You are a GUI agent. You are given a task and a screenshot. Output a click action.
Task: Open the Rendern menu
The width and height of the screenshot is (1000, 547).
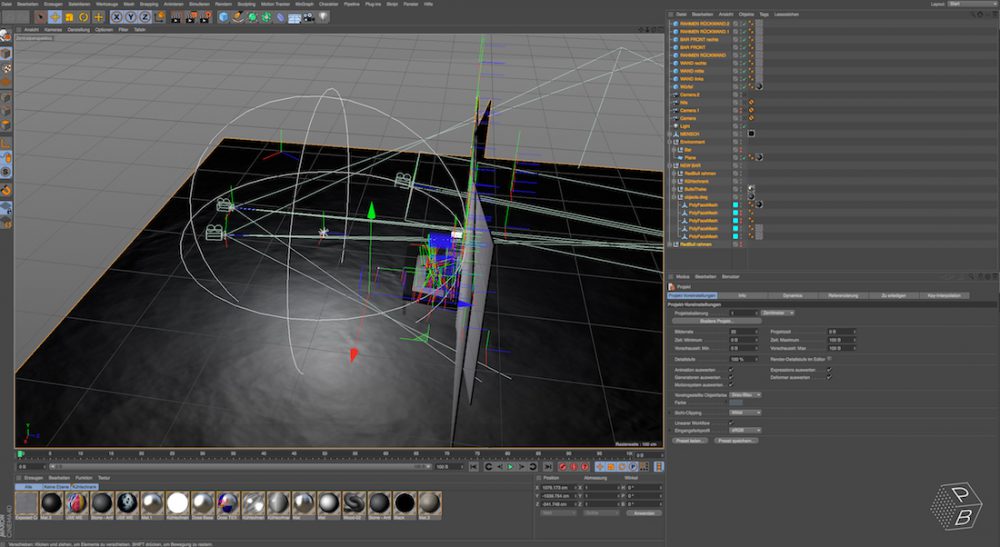(x=223, y=4)
